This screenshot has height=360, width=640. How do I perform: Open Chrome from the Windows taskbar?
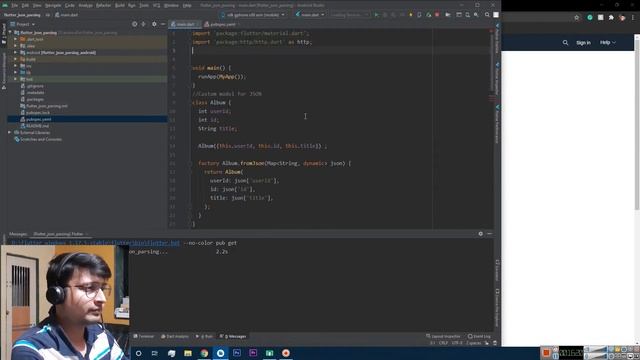coord(204,353)
